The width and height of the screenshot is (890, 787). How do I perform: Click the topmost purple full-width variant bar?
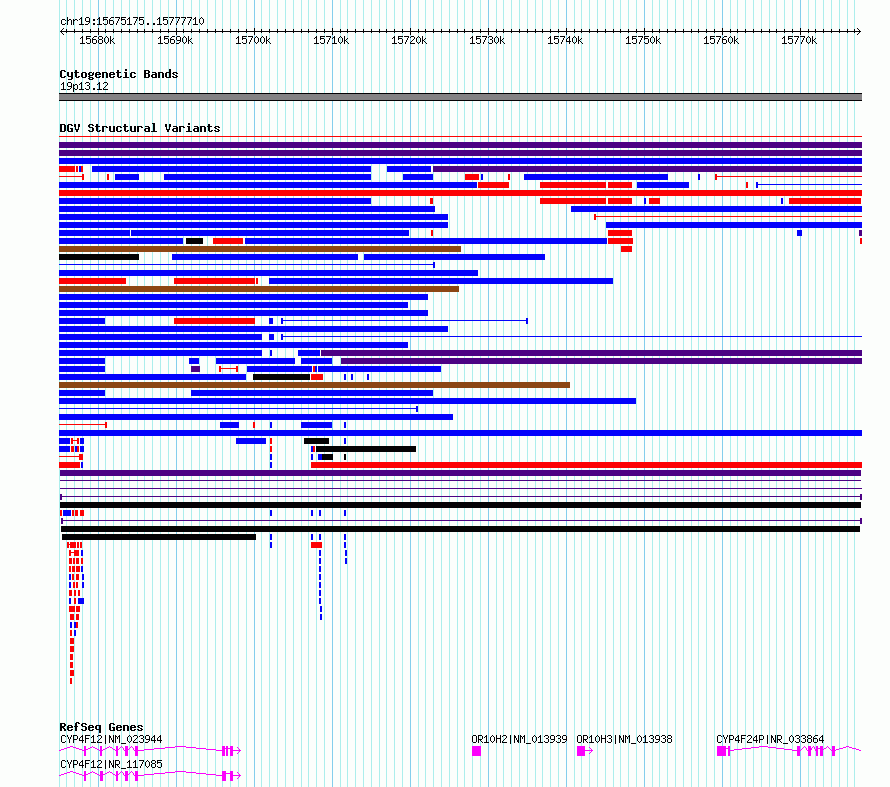(460, 145)
